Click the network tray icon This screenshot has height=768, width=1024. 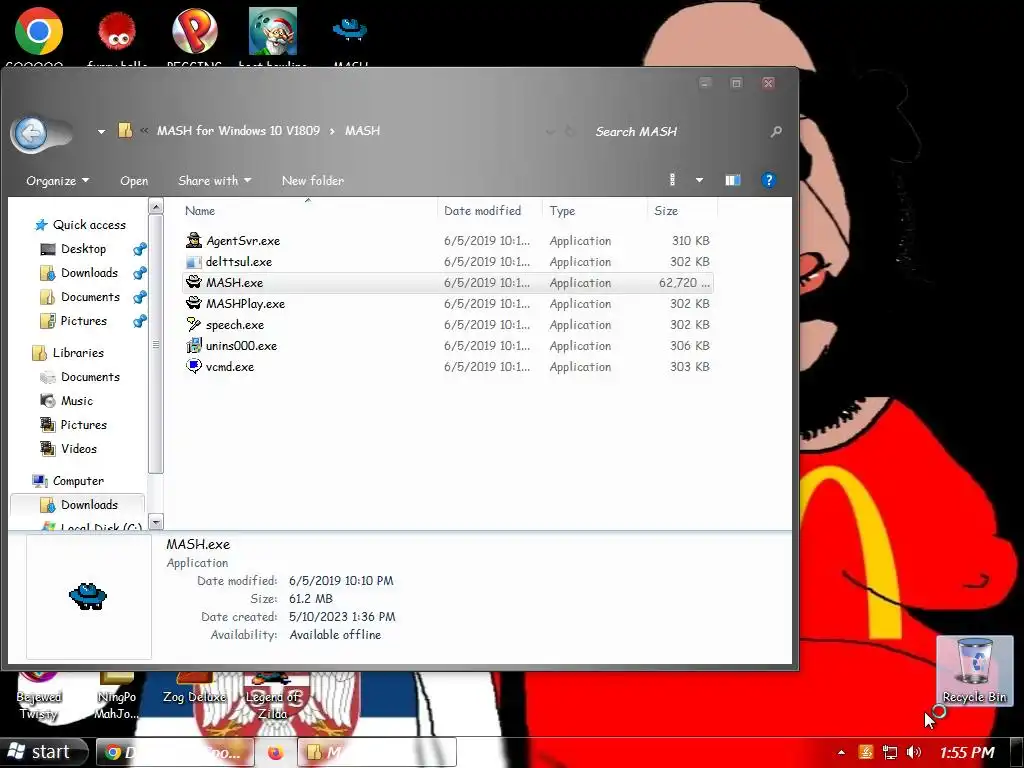(x=889, y=752)
